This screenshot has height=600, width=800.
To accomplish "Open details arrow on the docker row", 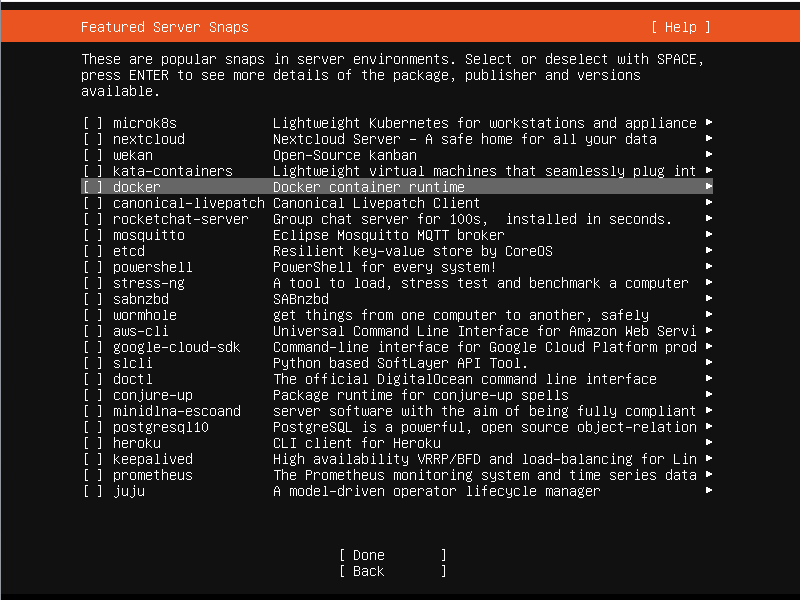I will click(709, 186).
